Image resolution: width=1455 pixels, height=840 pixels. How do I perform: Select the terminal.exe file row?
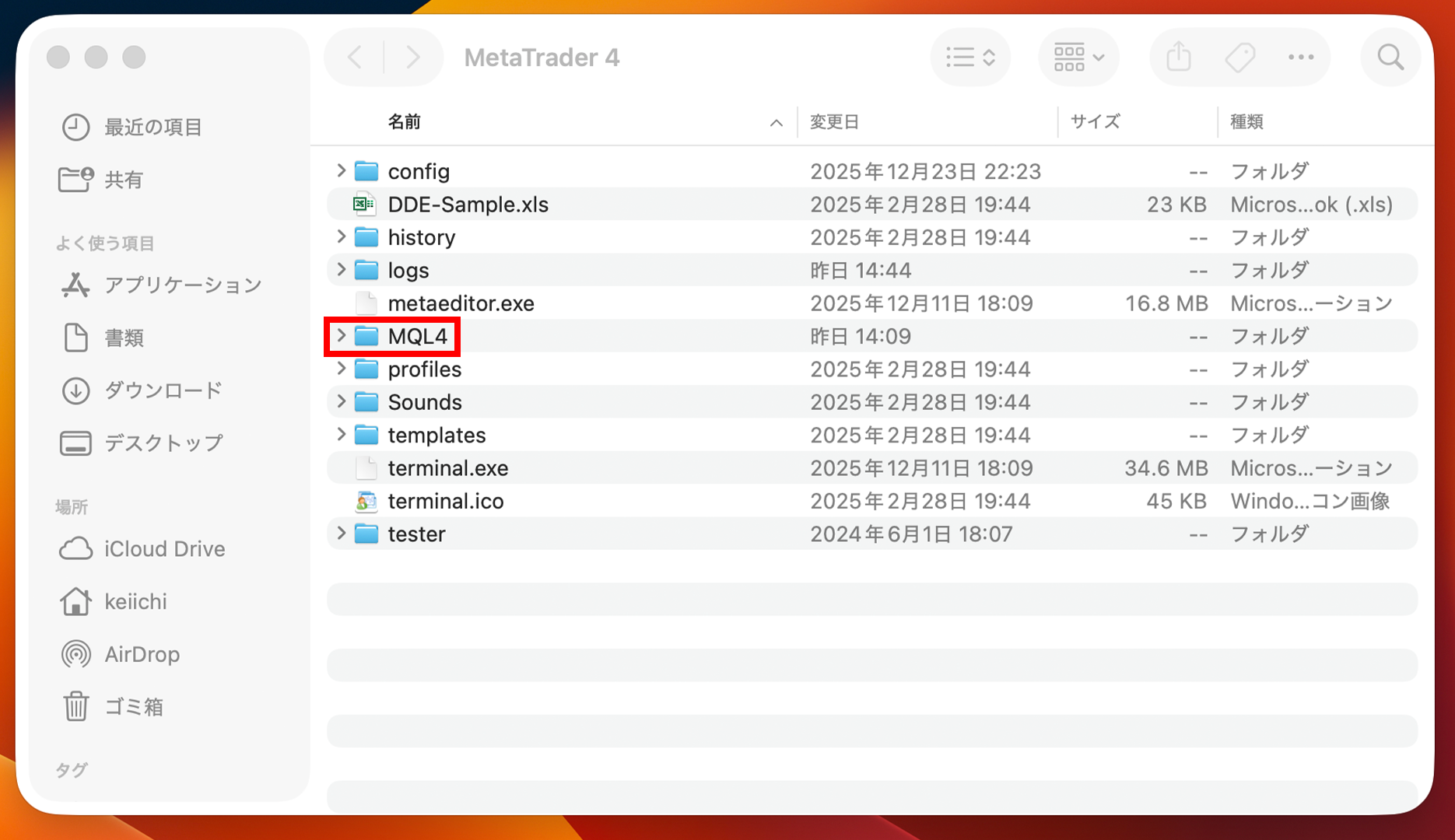(x=447, y=468)
